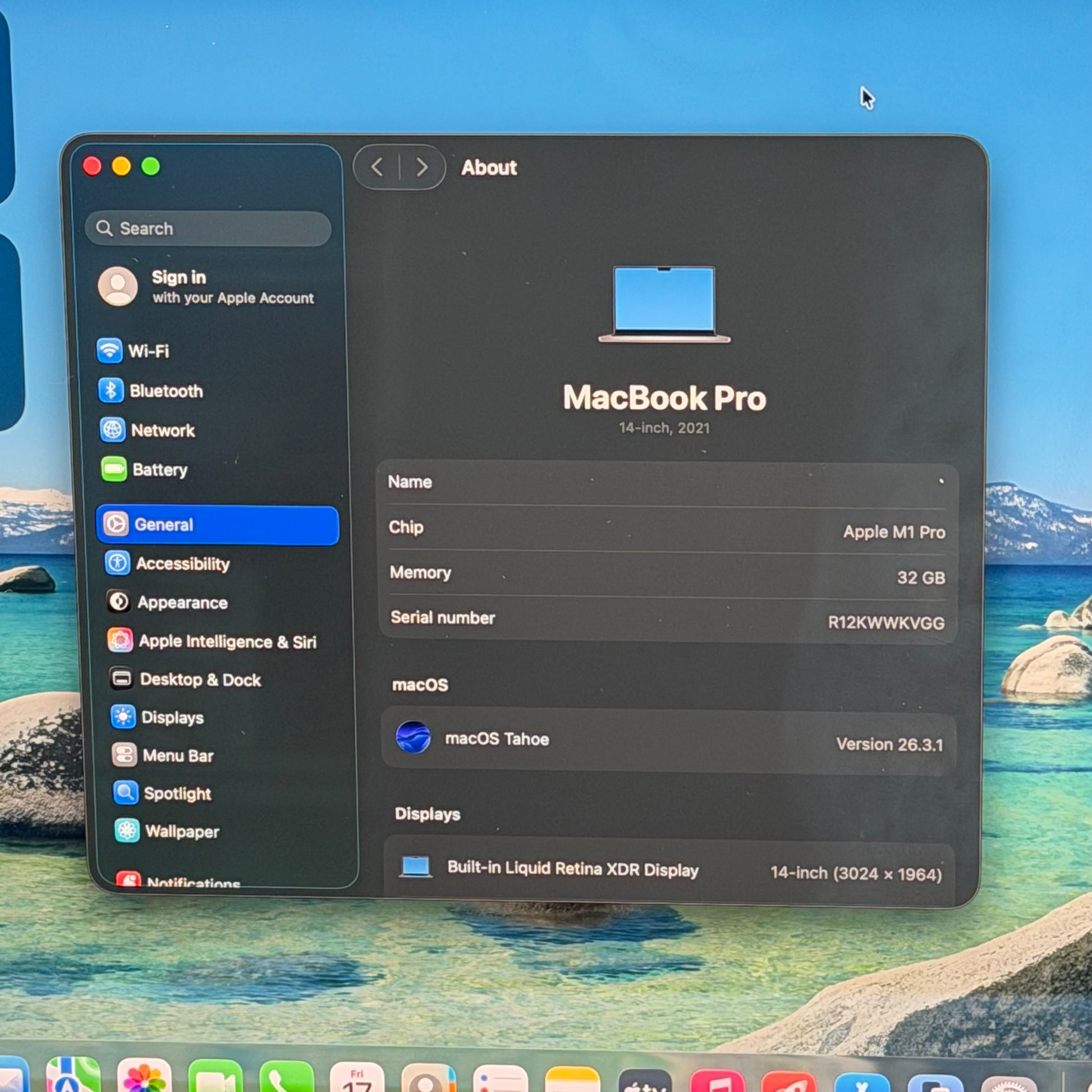Open Apple Intelligence & Siri settings
The height and width of the screenshot is (1092, 1092).
(x=227, y=641)
